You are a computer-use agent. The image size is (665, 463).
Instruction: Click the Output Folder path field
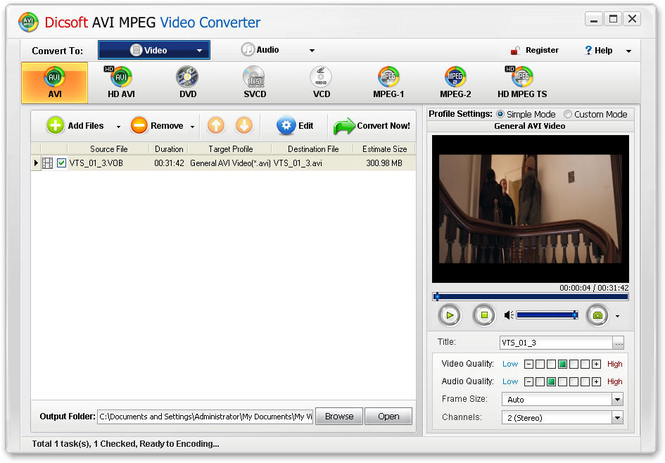[205, 416]
